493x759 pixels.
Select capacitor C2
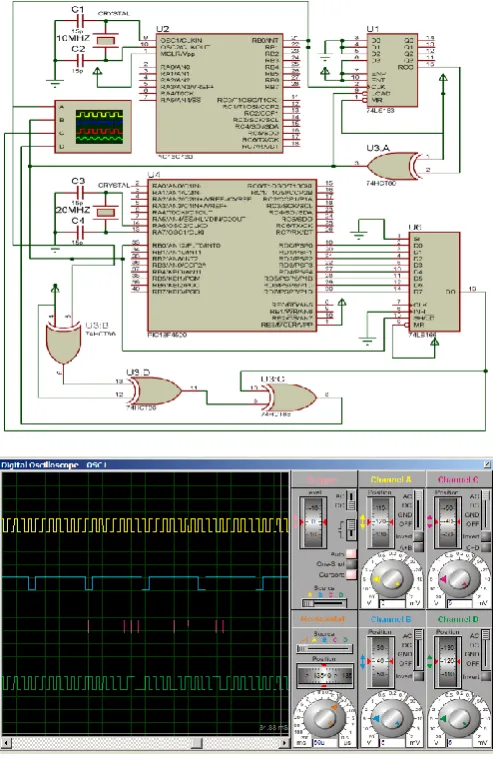click(x=80, y=60)
